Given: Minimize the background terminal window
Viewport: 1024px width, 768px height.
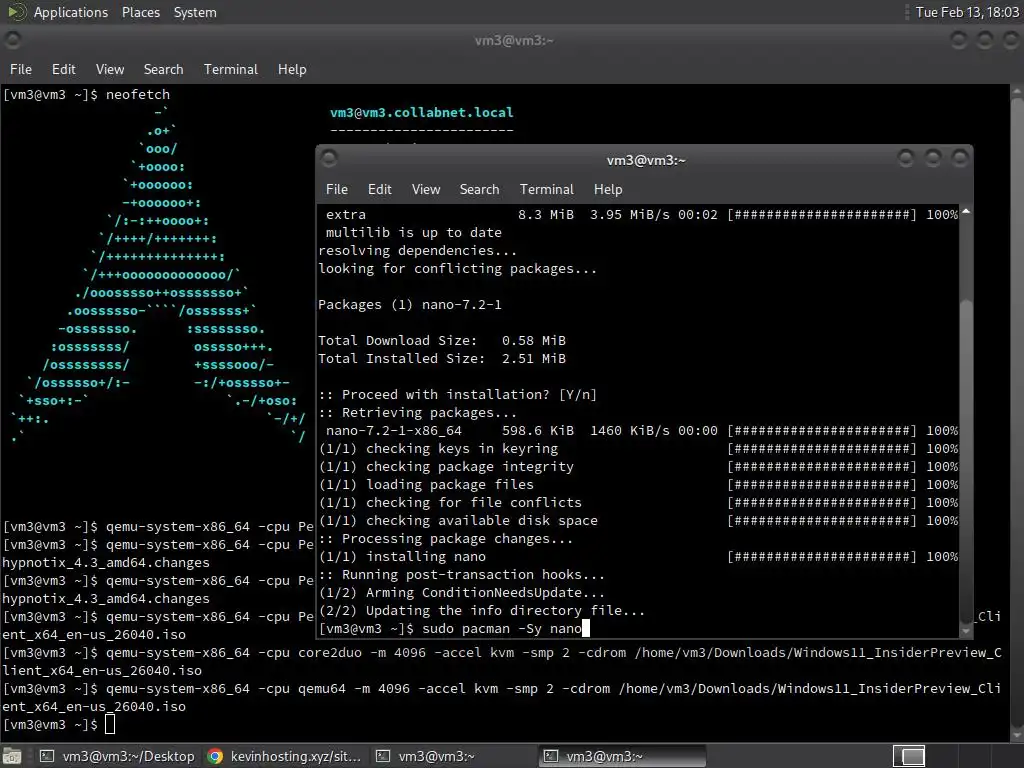Looking at the screenshot, I should [958, 40].
